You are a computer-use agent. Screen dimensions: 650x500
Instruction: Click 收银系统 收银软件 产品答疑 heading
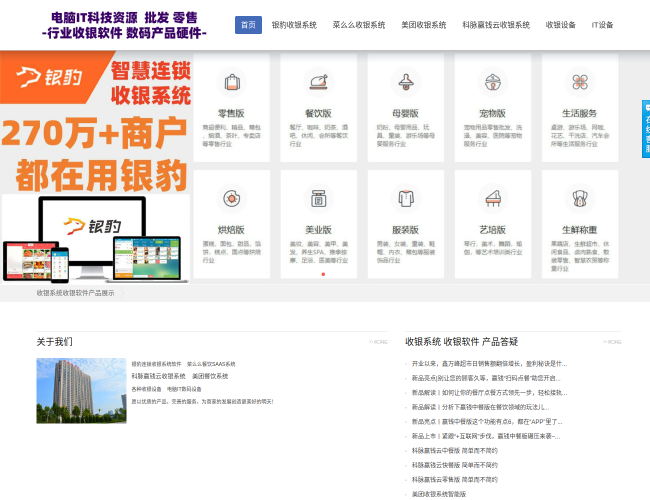pos(461,342)
